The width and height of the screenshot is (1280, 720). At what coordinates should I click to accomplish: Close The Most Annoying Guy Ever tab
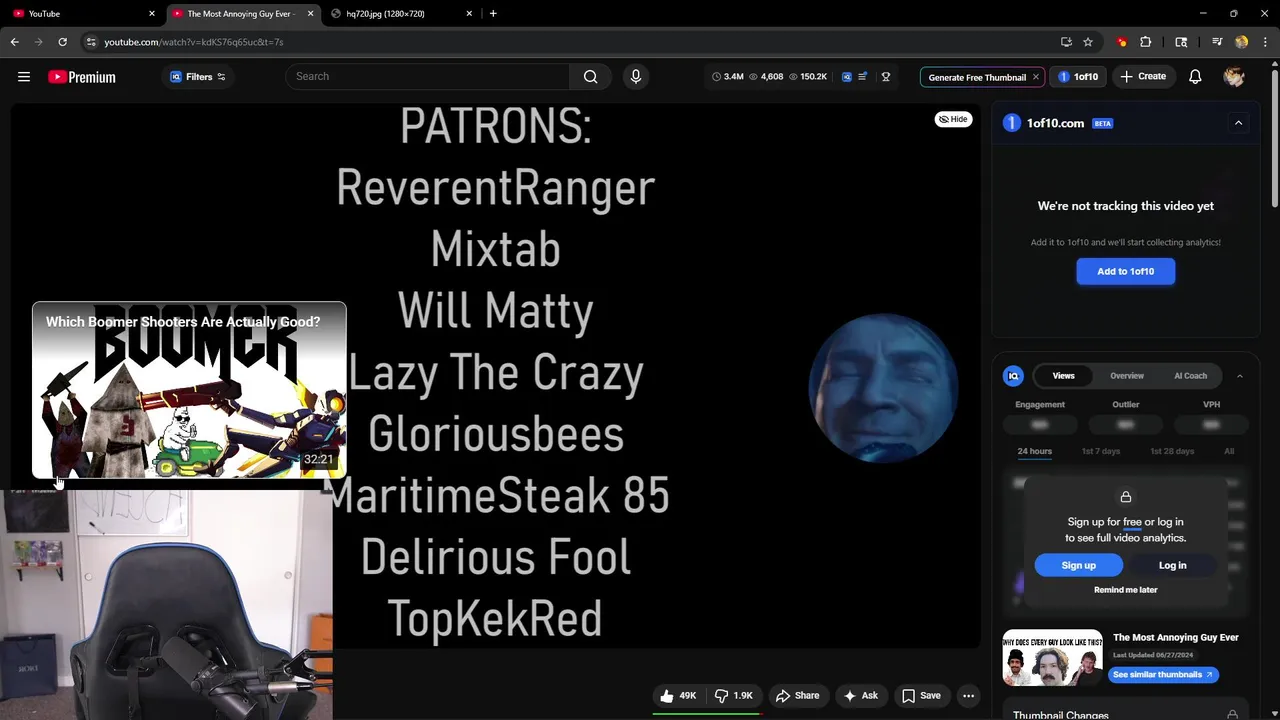[x=310, y=14]
